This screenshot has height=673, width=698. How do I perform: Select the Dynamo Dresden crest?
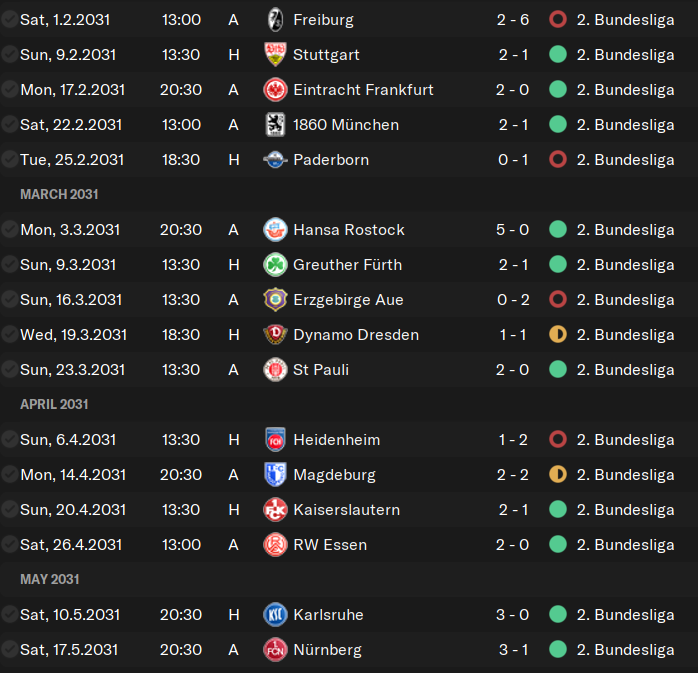coord(276,334)
